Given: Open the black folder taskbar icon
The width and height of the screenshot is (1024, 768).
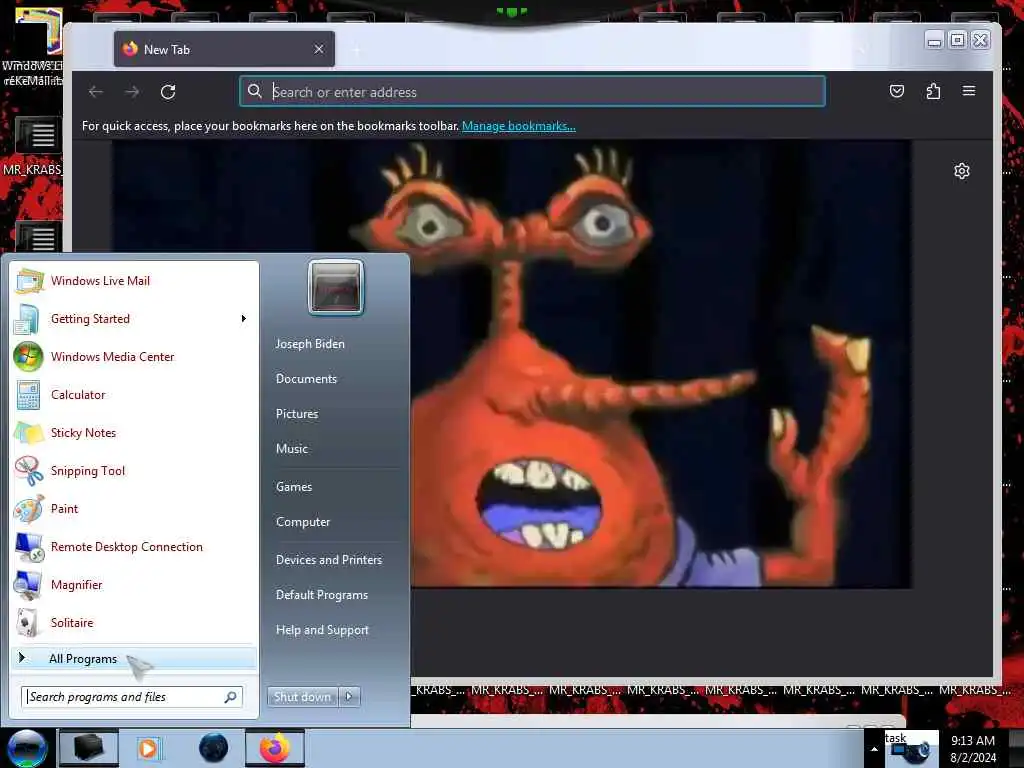Looking at the screenshot, I should [88, 748].
